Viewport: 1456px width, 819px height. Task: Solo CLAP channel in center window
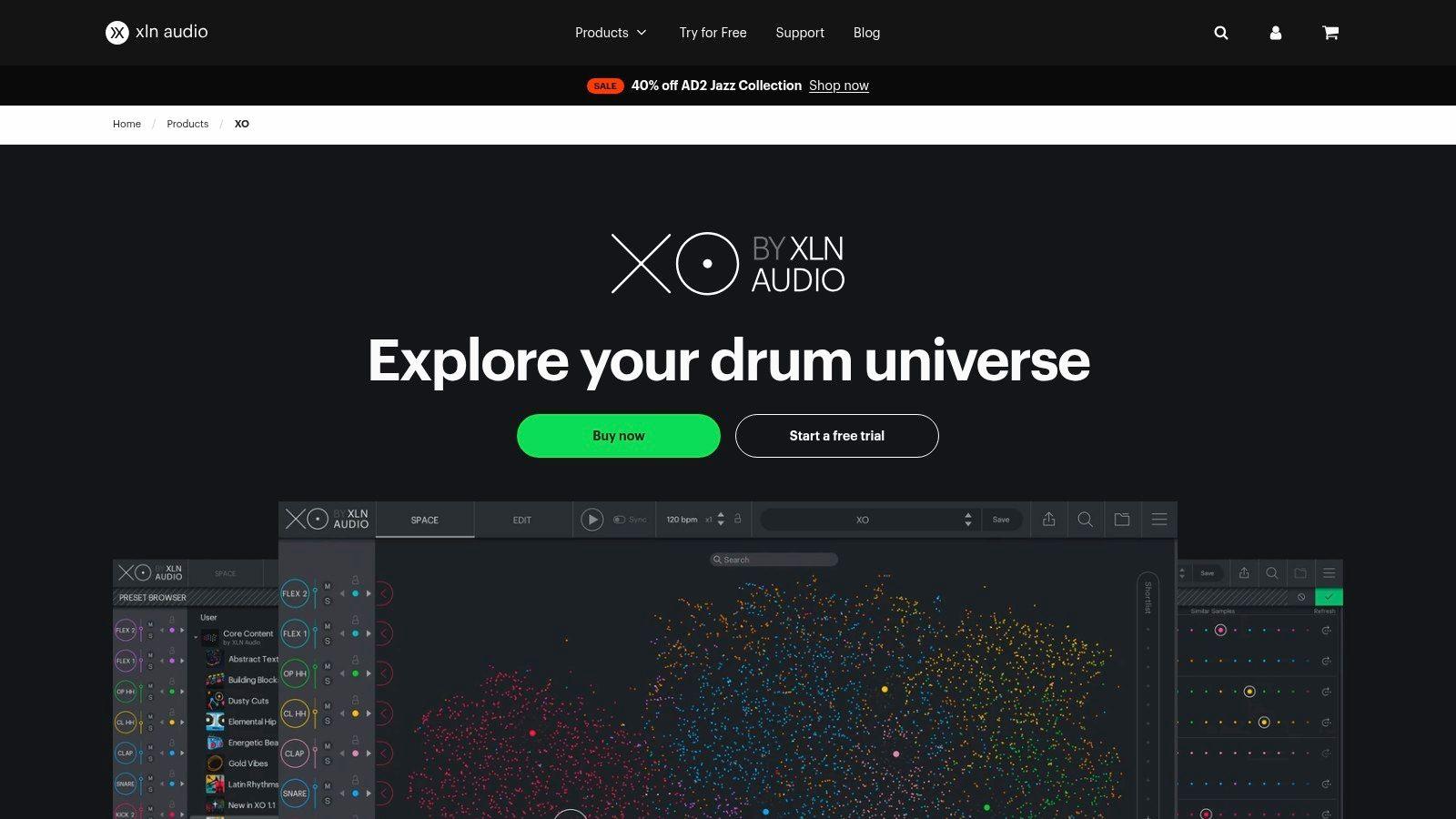coord(328,761)
